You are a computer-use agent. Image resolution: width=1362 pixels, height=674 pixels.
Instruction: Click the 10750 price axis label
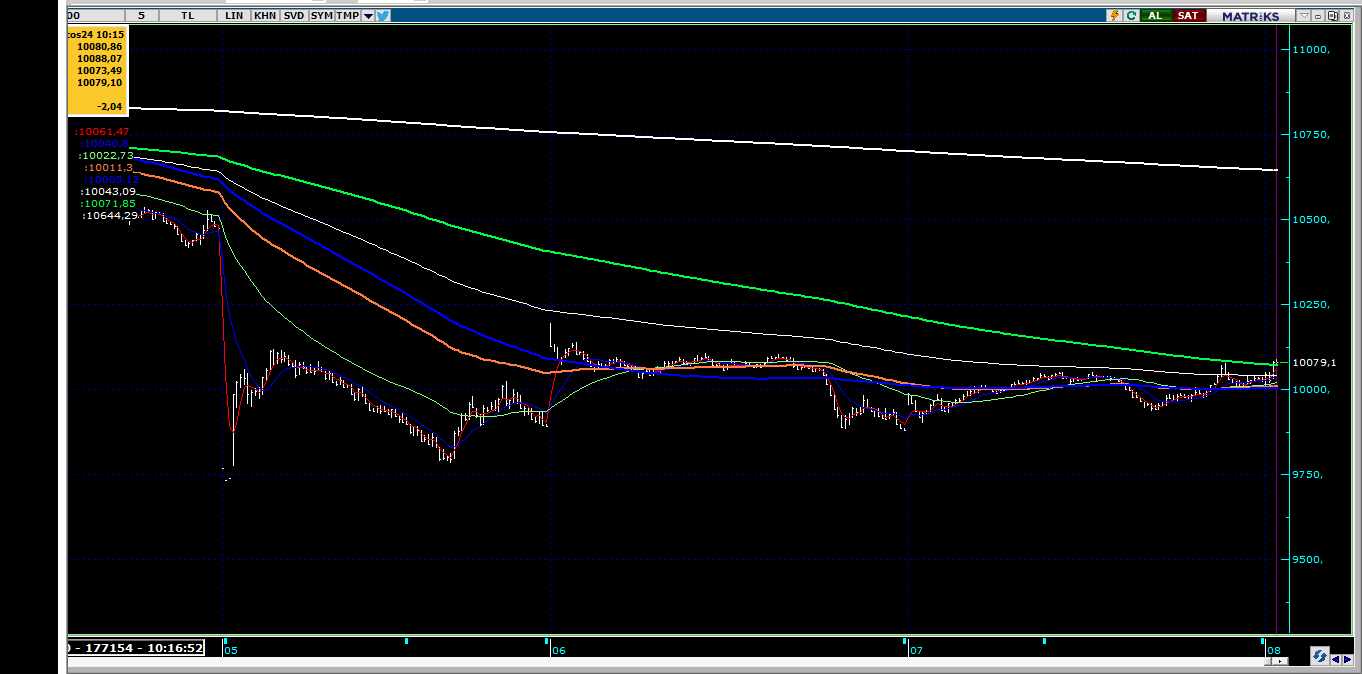coord(1311,135)
